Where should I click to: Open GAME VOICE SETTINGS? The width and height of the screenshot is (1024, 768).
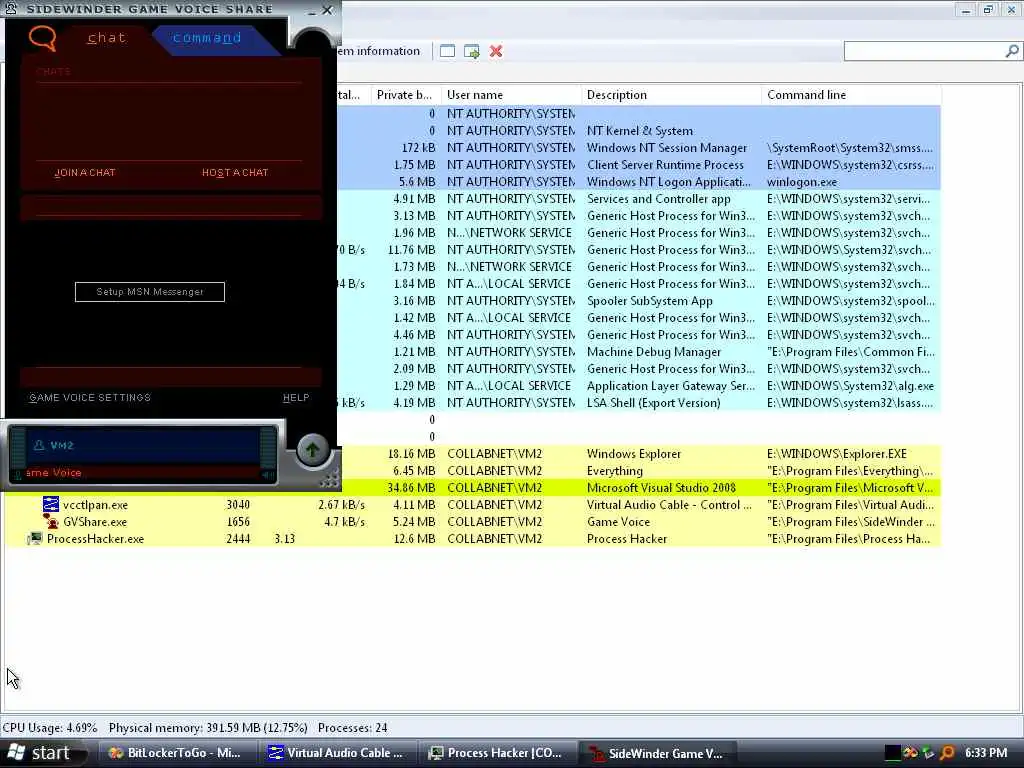pos(90,397)
